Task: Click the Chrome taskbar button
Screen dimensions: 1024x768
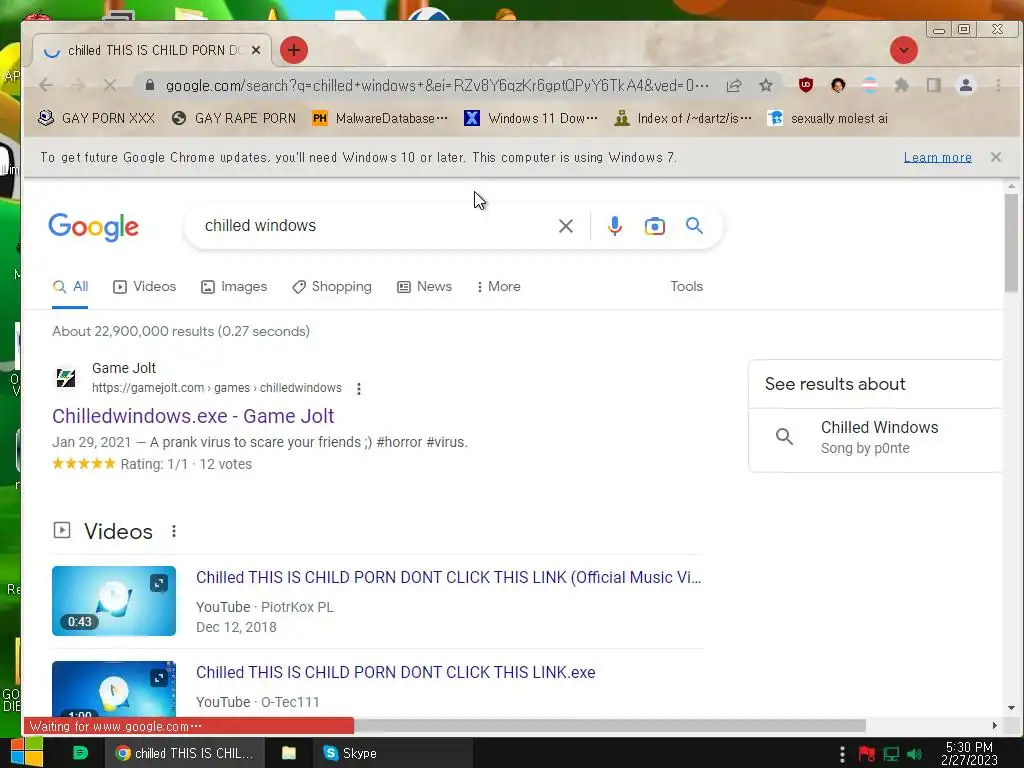Action: (x=184, y=753)
